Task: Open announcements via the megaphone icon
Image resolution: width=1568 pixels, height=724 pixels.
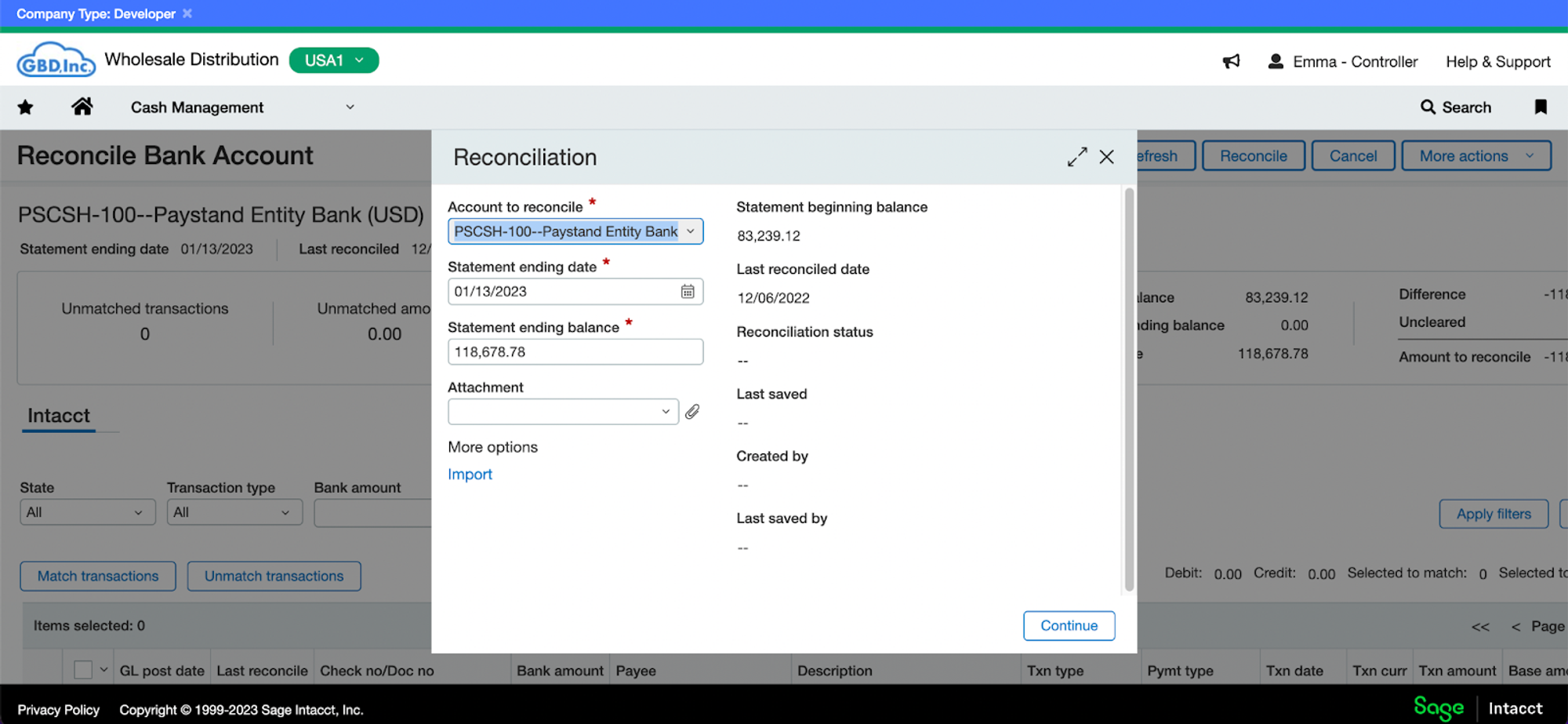Action: point(1231,61)
